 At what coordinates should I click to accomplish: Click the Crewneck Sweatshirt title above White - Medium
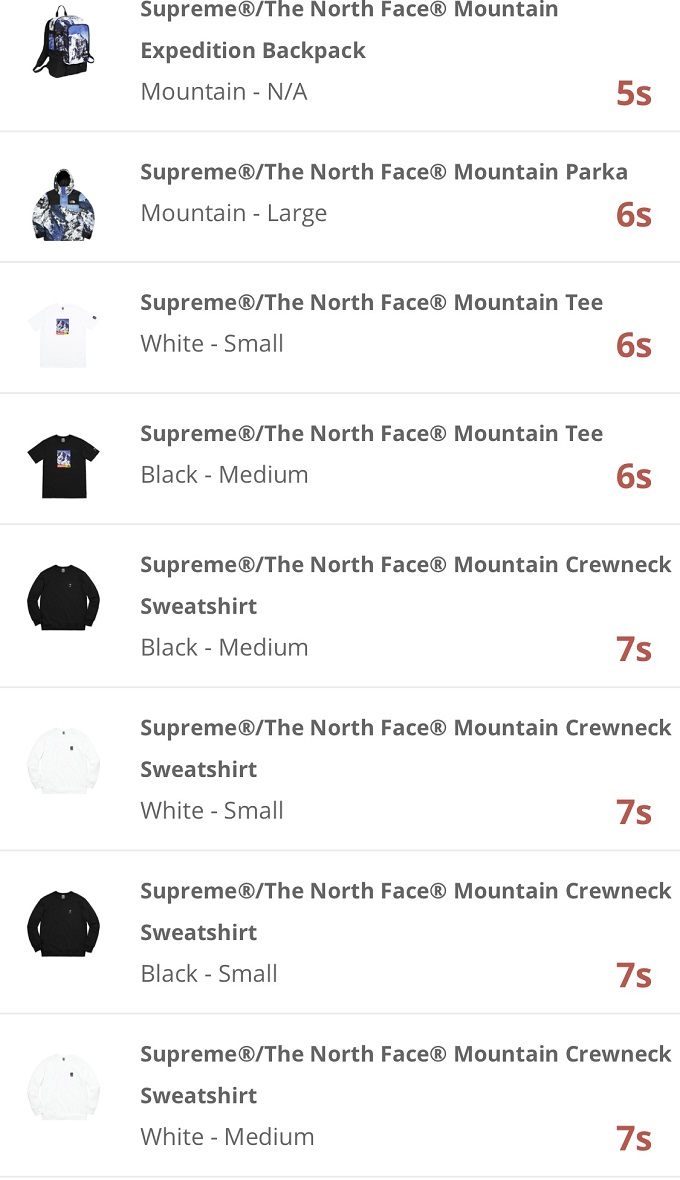point(405,1054)
